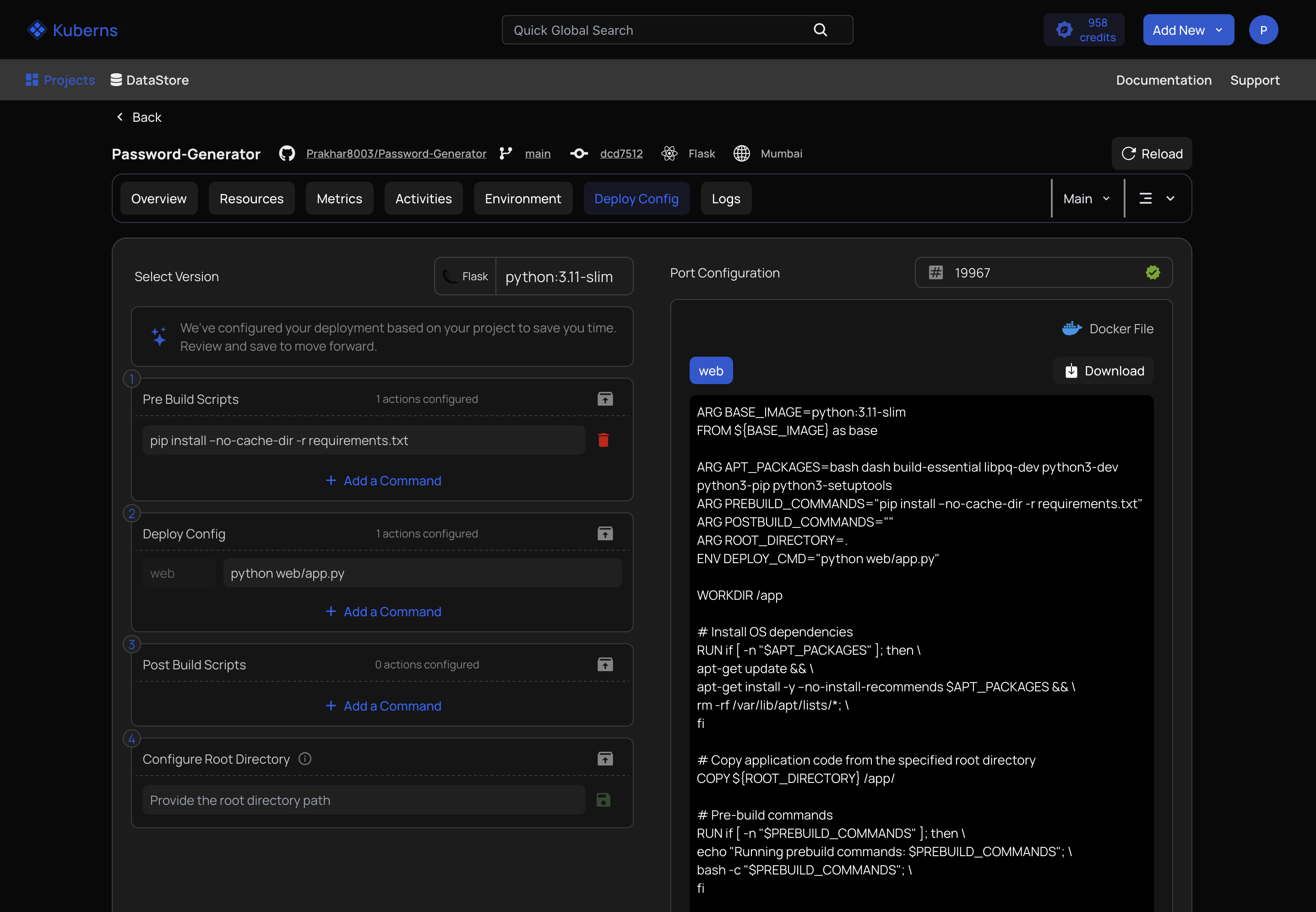
Task: Click the search magnifier icon
Action: tap(820, 30)
